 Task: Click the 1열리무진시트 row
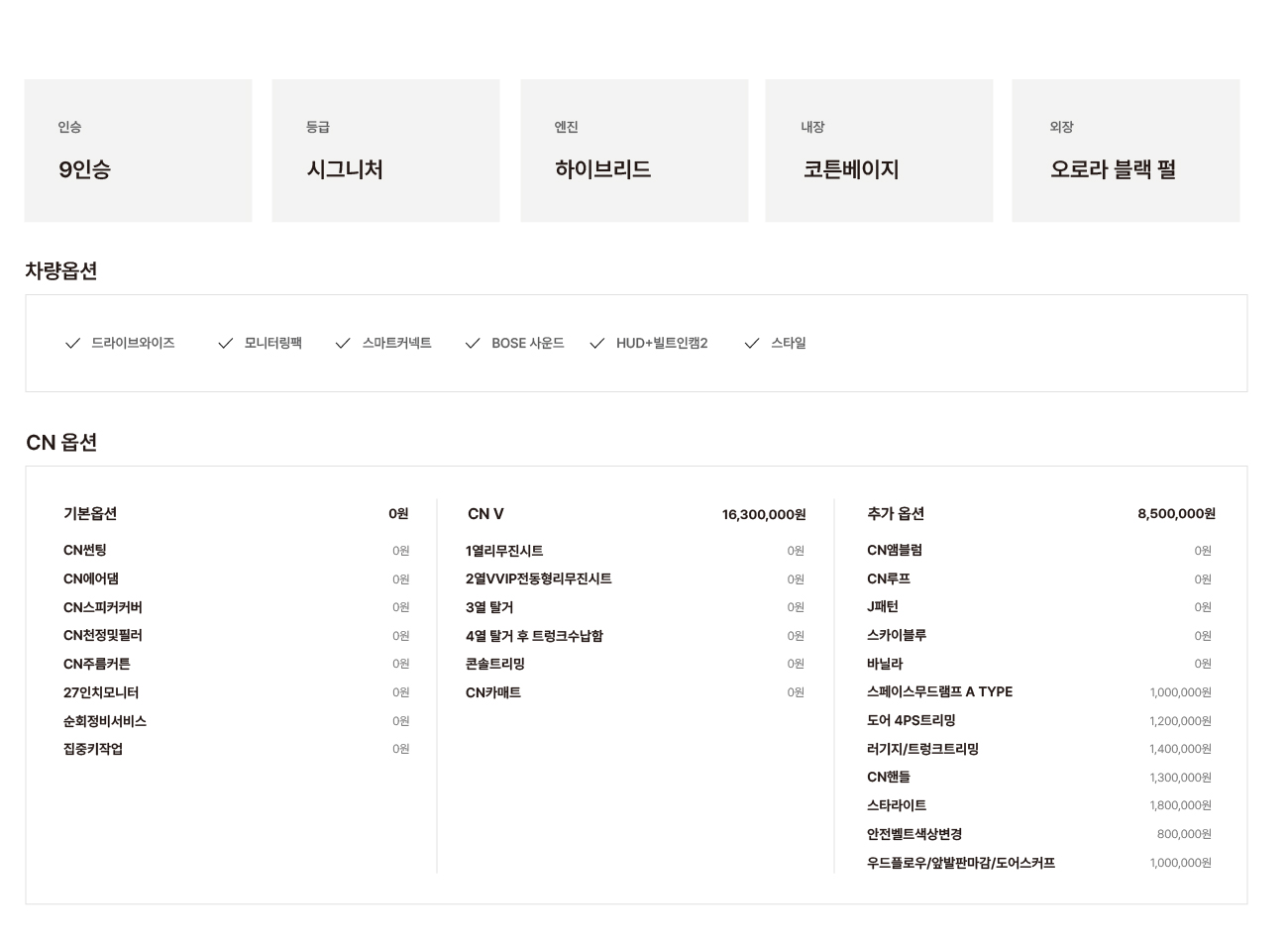coord(635,551)
